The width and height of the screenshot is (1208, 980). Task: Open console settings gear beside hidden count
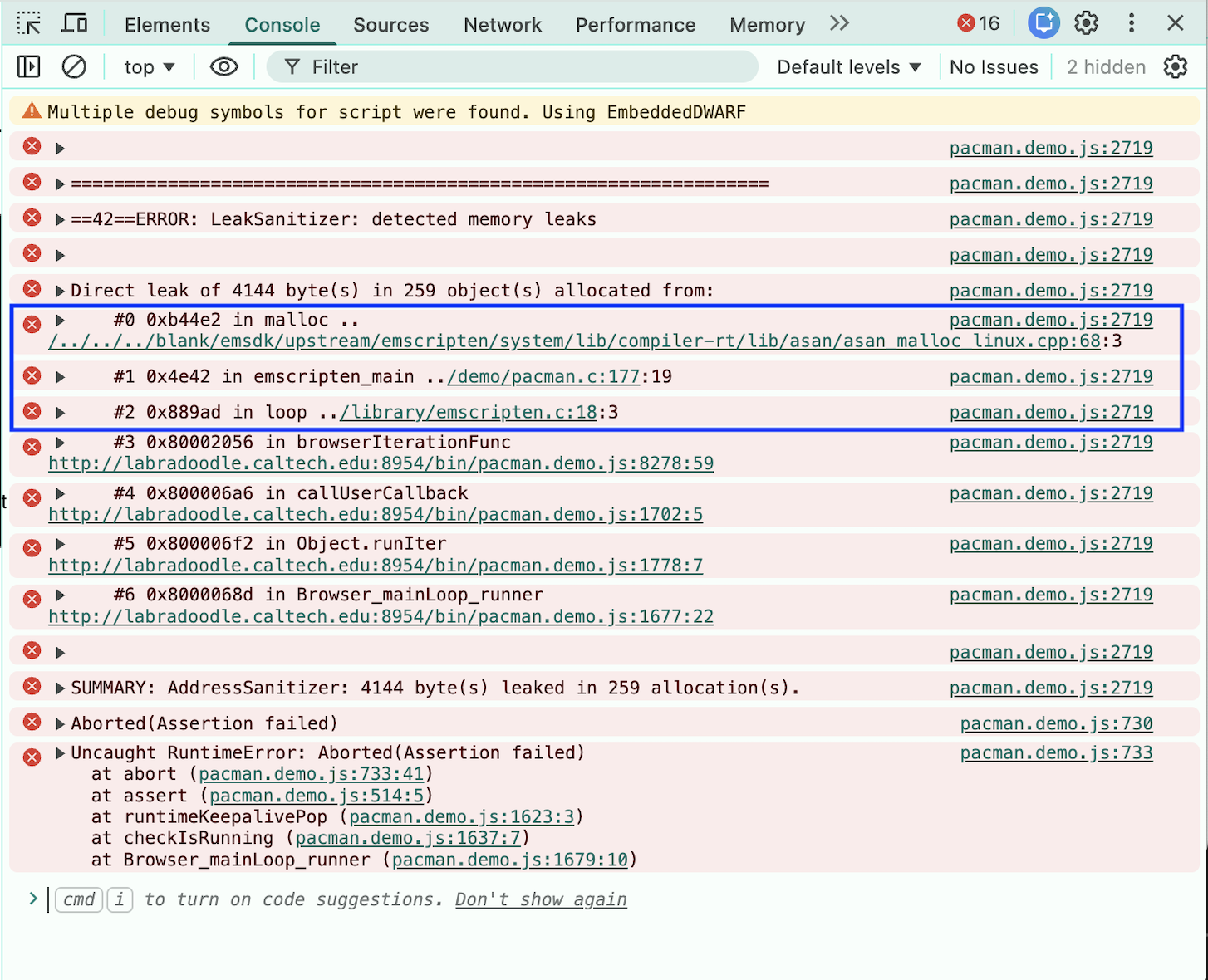1175,66
